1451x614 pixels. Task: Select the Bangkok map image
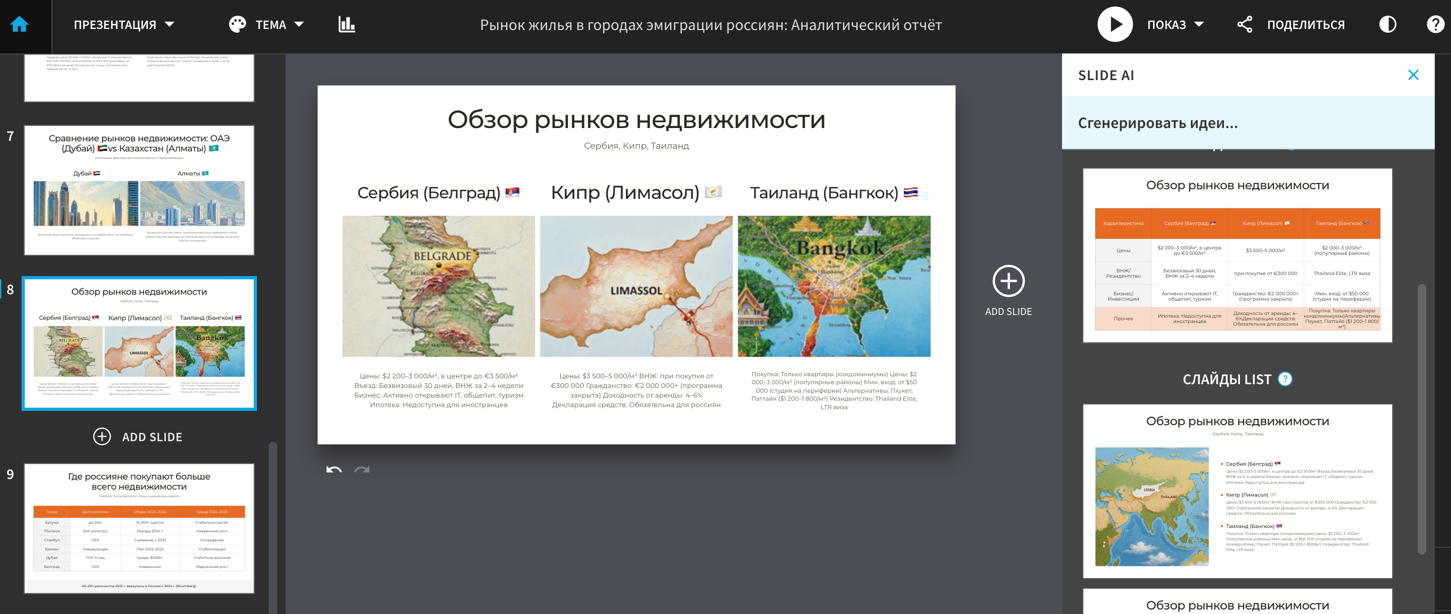(834, 286)
